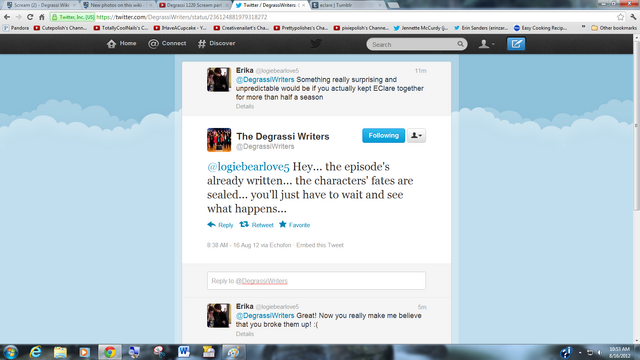This screenshot has width=640, height=360.
Task: Go to the Discover tab
Action: pyautogui.click(x=216, y=44)
